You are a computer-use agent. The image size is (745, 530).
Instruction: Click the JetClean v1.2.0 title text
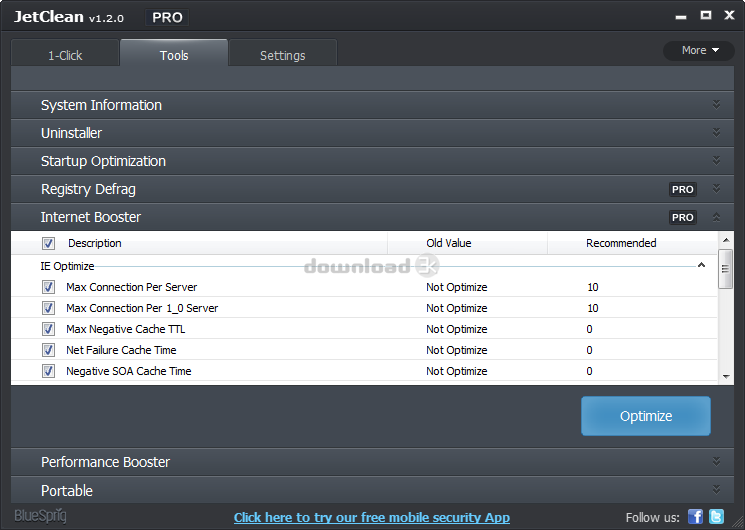point(69,17)
